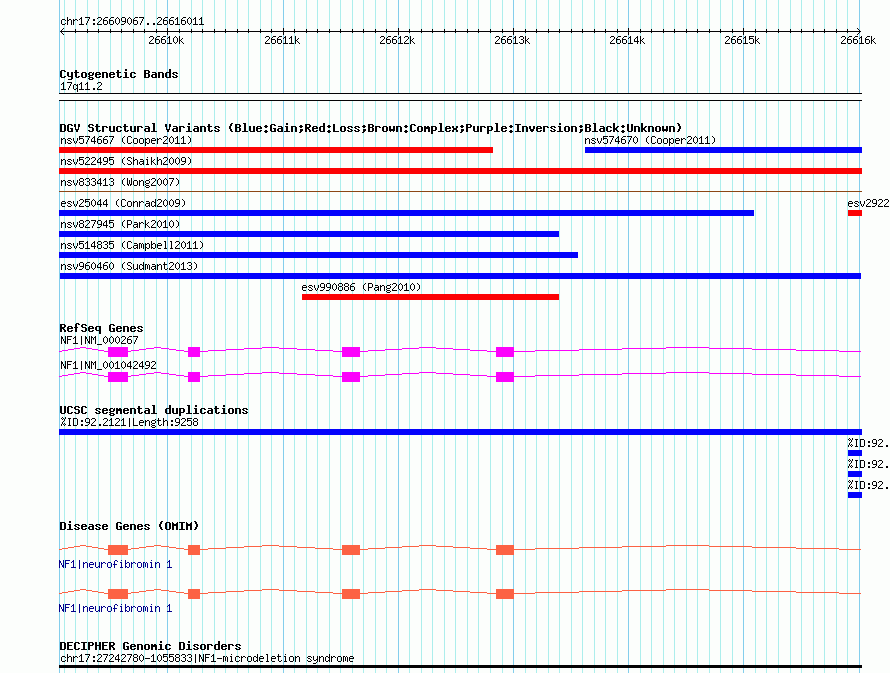890x673 pixels.
Task: Click the DECIPHER Genomic Disorders track title
Action: tap(150, 646)
